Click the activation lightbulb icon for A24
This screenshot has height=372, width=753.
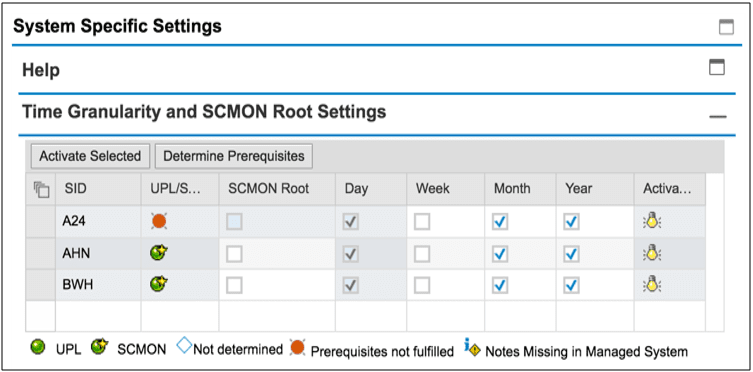pos(652,221)
